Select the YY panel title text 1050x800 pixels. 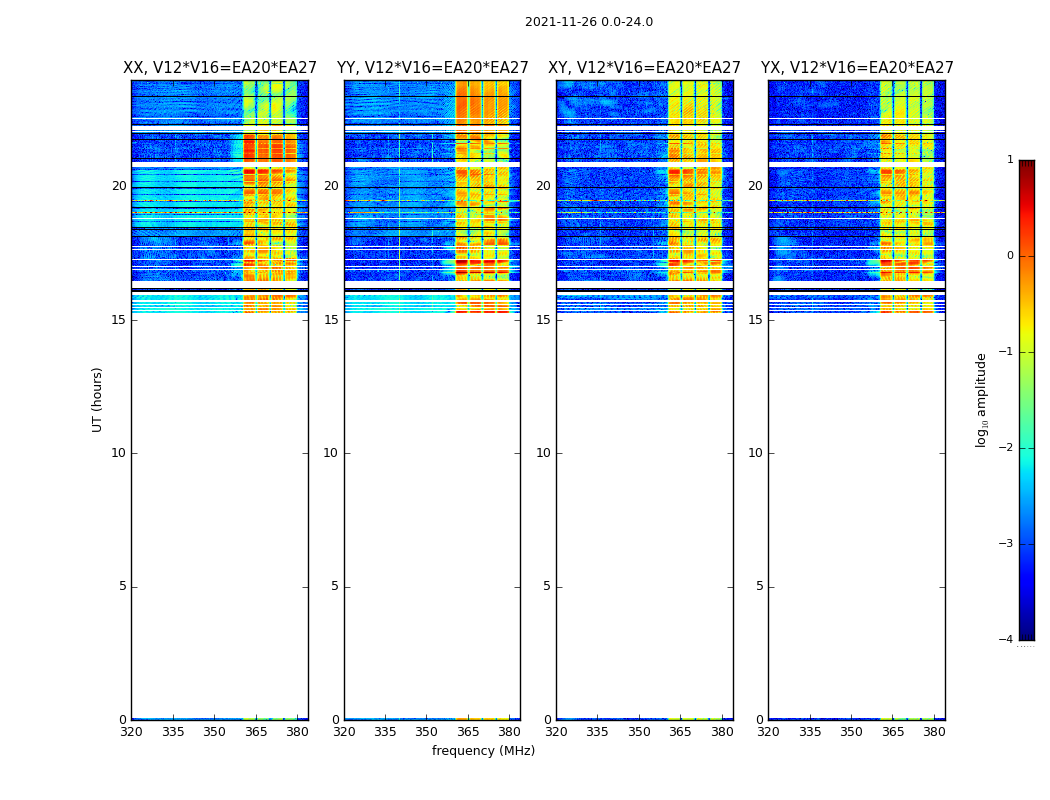[432, 68]
